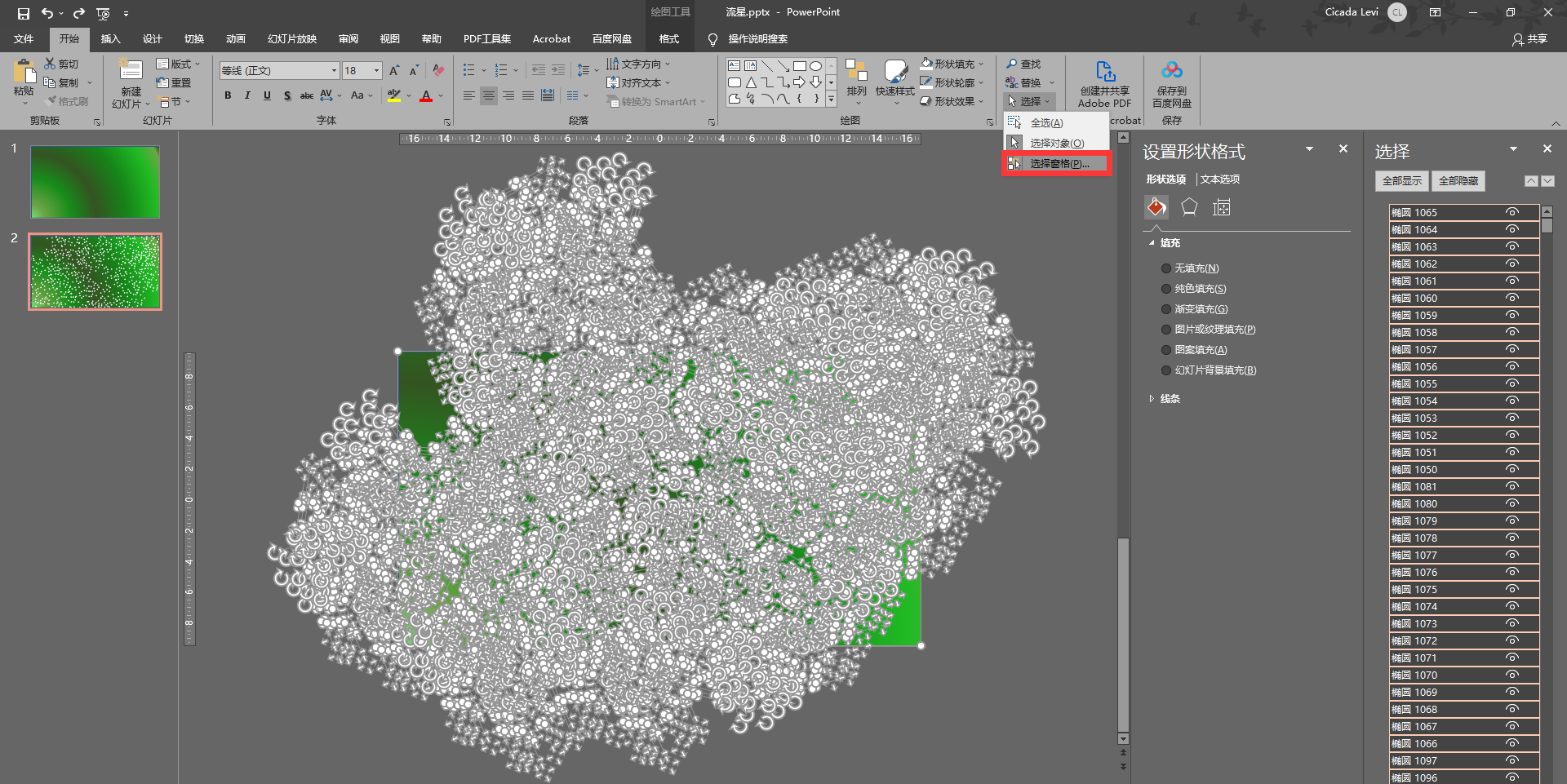Open the Size & Properties icon tab

(1222, 207)
